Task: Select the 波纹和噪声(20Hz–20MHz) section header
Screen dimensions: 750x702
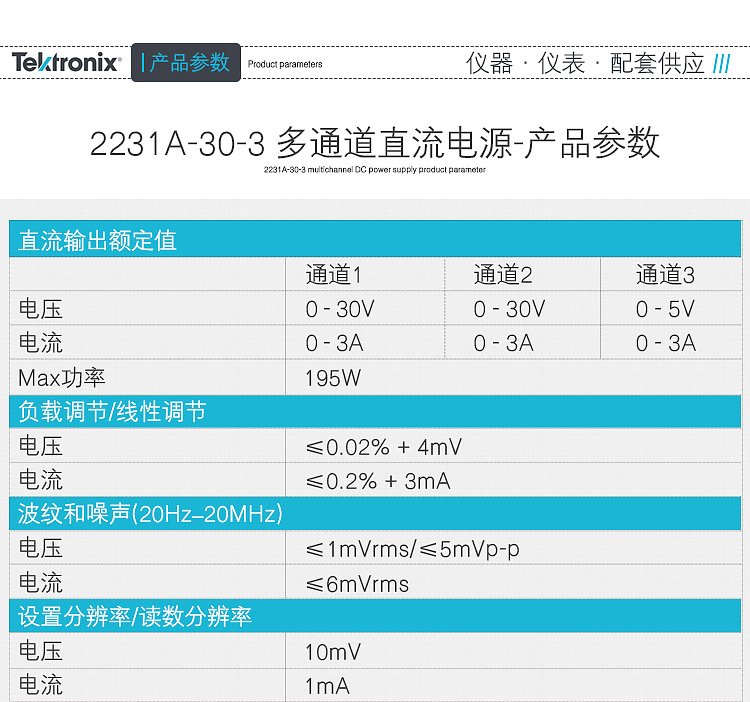Action: 150,514
